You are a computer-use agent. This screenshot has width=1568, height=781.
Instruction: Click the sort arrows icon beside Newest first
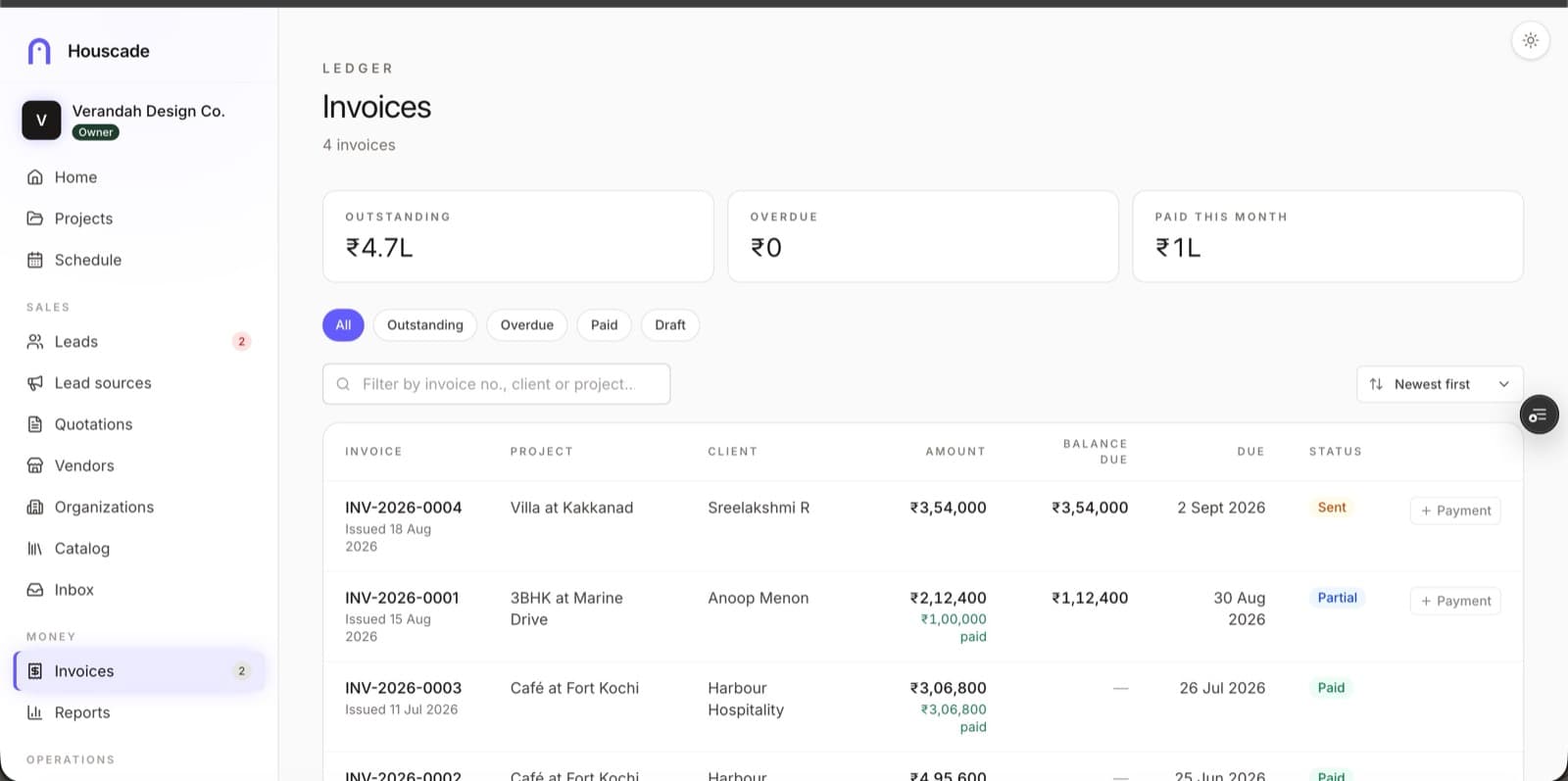tap(1376, 384)
